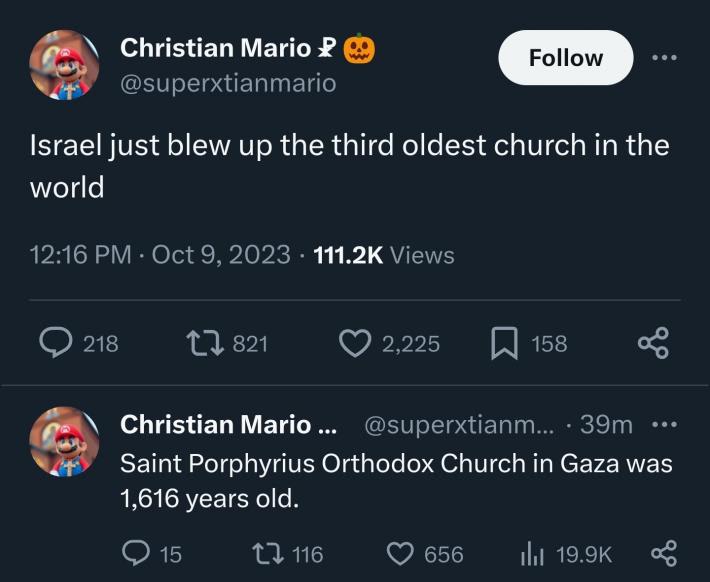
Task: Open Christian Mario's profile picture on main post
Action: click(65, 65)
